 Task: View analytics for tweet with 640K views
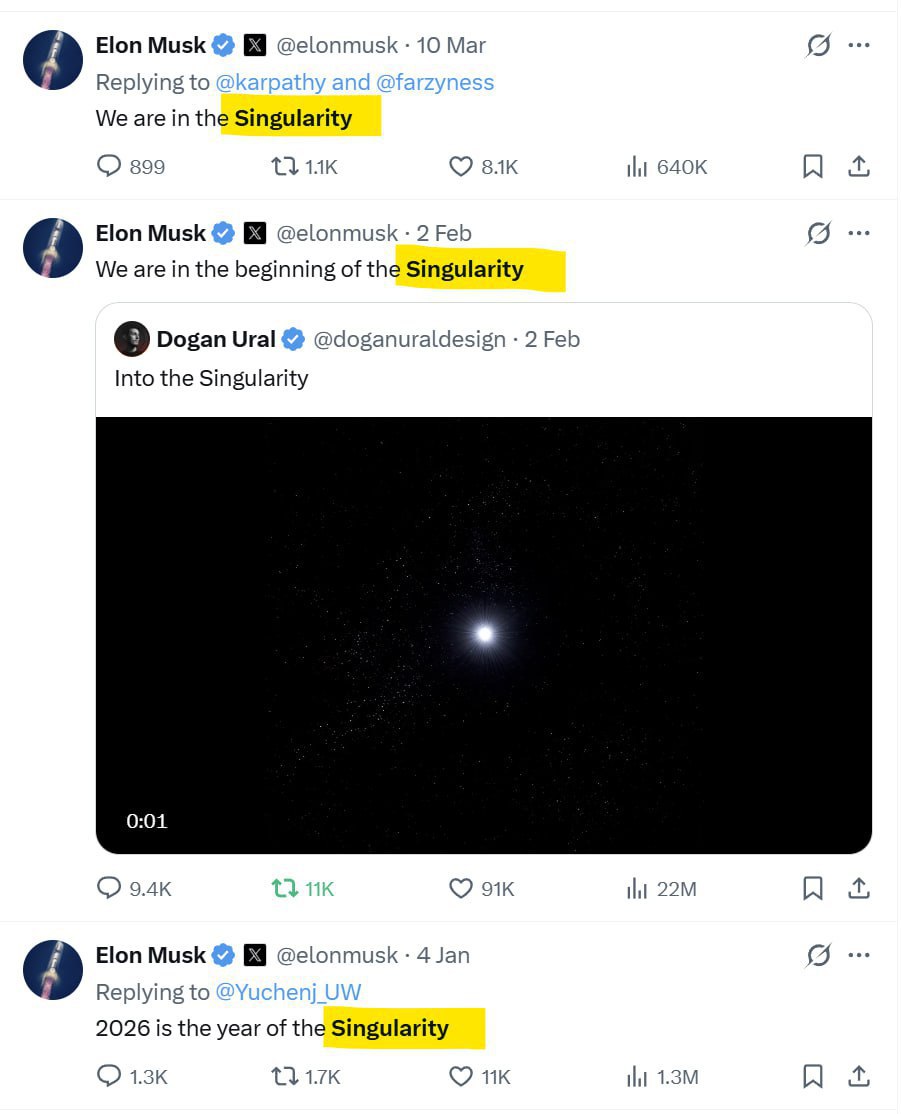coord(636,167)
